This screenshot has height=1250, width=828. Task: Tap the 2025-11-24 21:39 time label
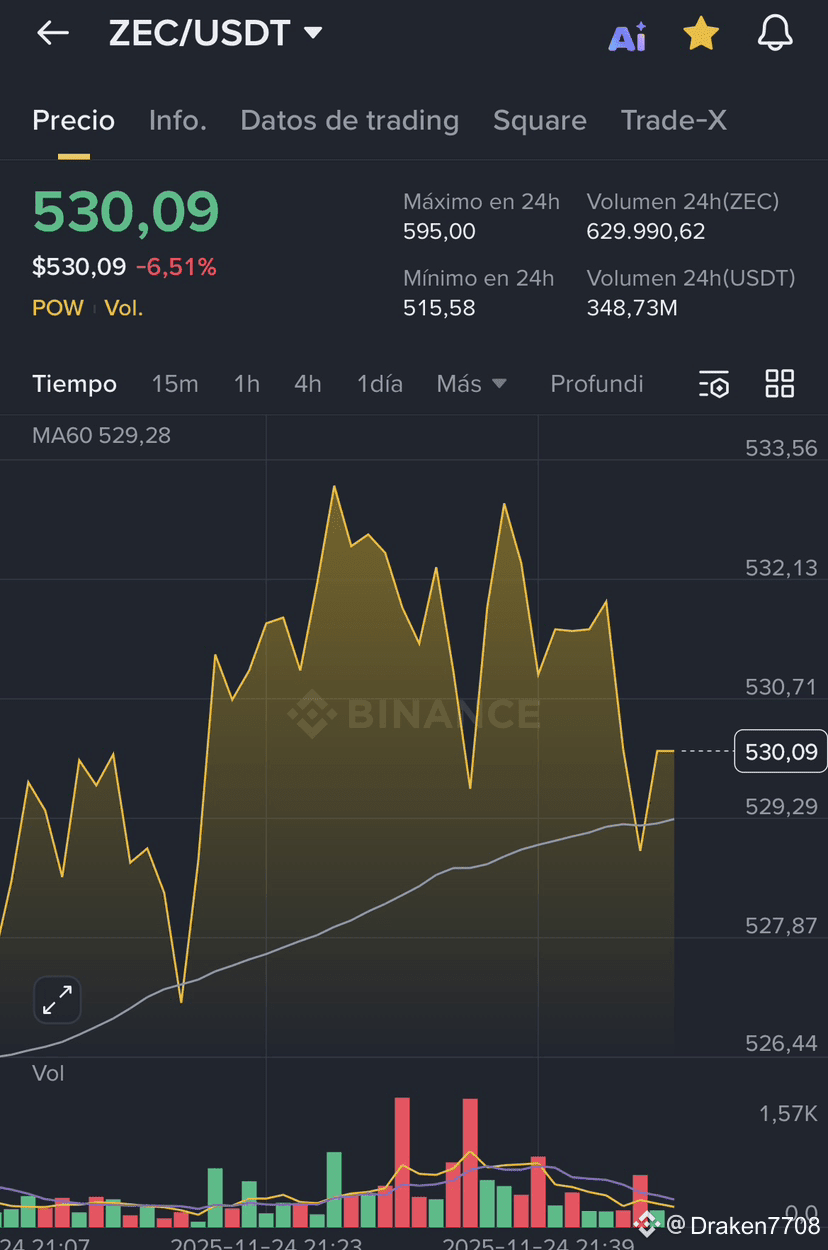538,1243
